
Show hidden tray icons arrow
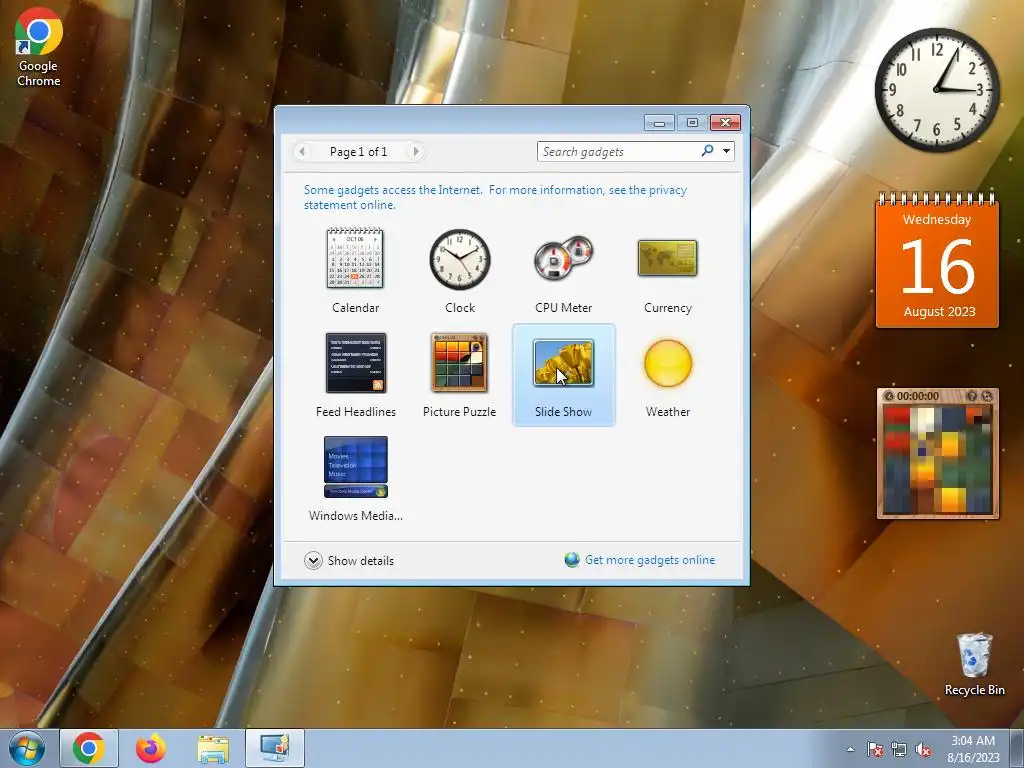(x=850, y=749)
